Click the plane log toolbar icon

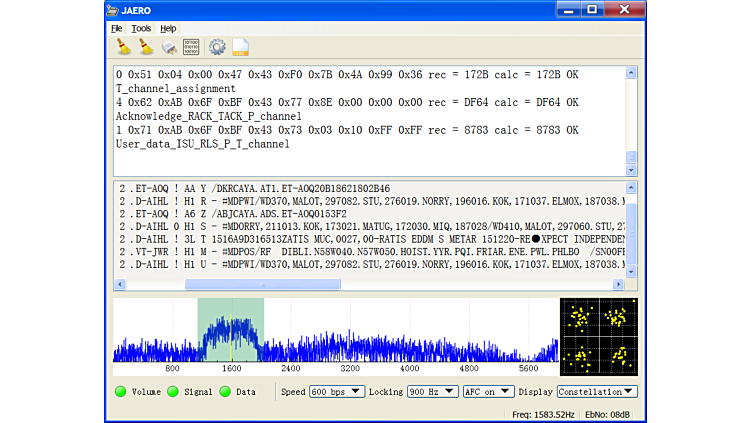click(169, 47)
